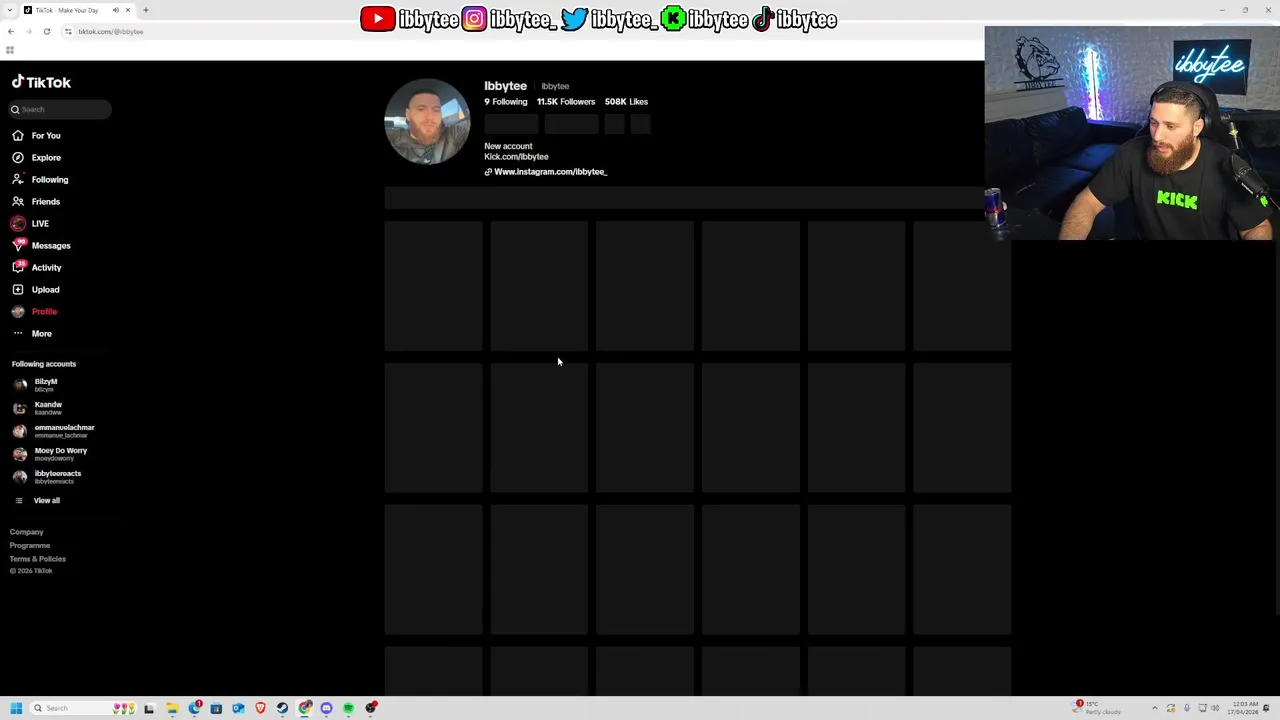Open Task View on the taskbar

(x=149, y=708)
